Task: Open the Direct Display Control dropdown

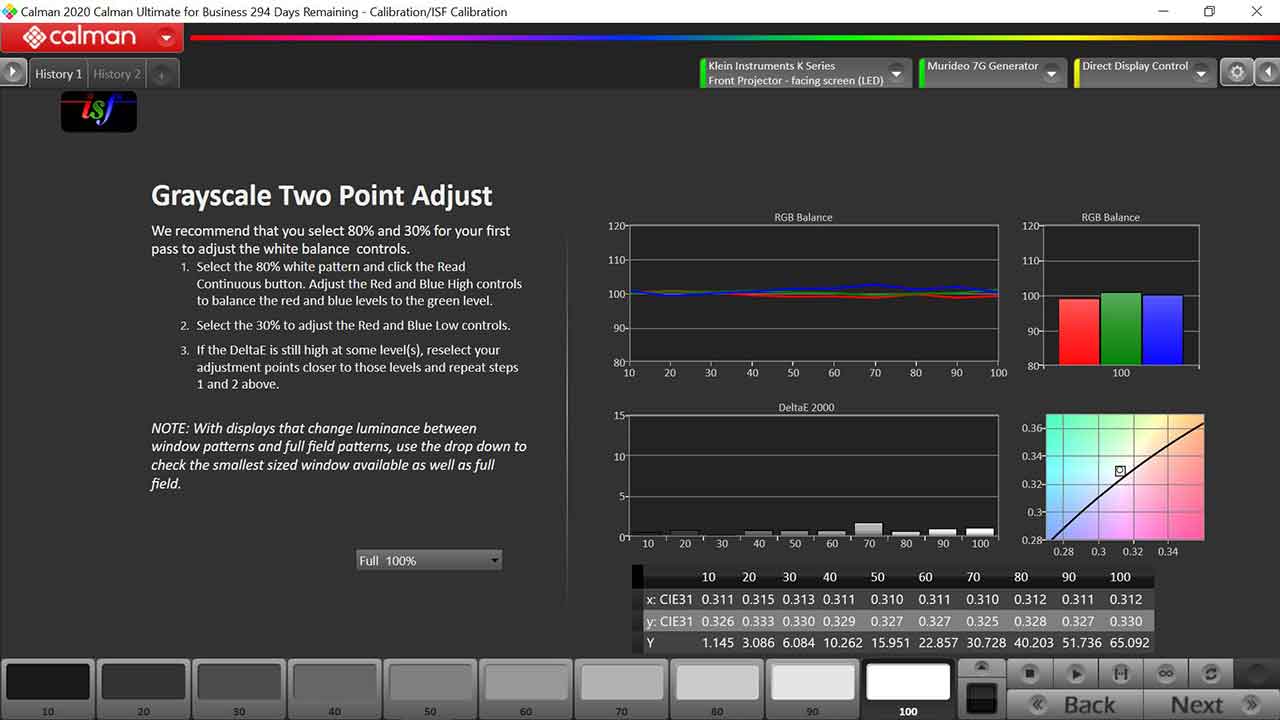Action: 1201,74
